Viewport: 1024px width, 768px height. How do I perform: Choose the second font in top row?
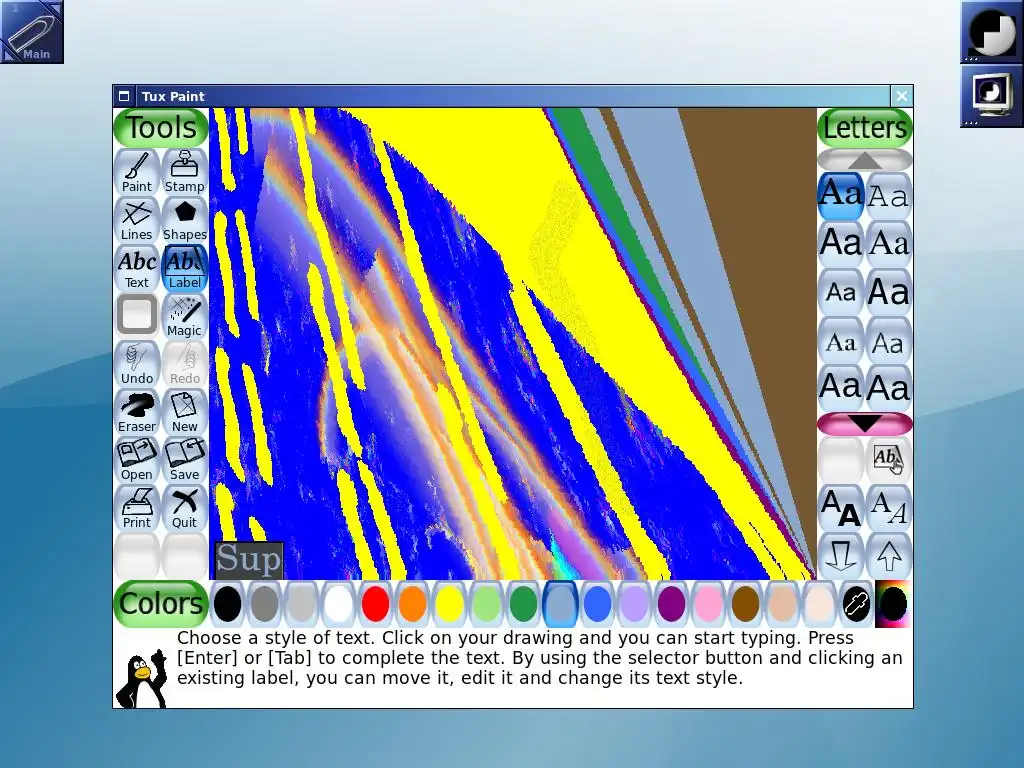[x=888, y=196]
